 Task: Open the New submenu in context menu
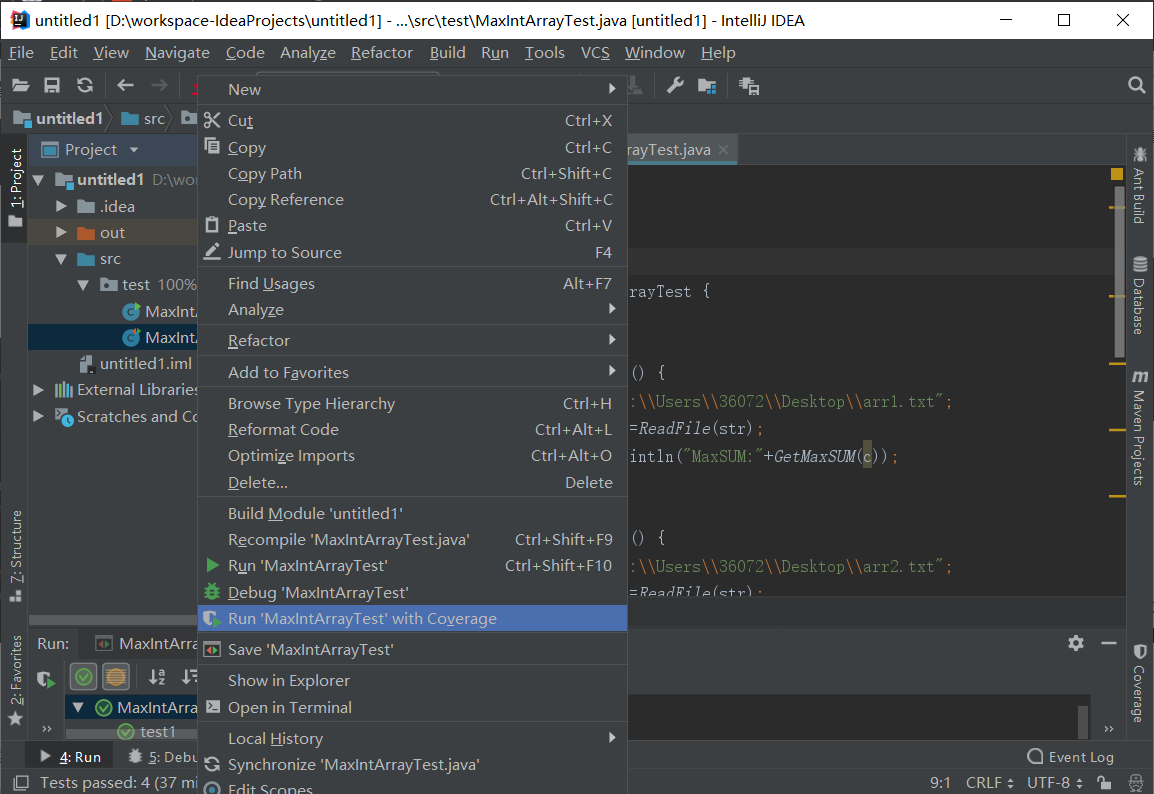412,89
